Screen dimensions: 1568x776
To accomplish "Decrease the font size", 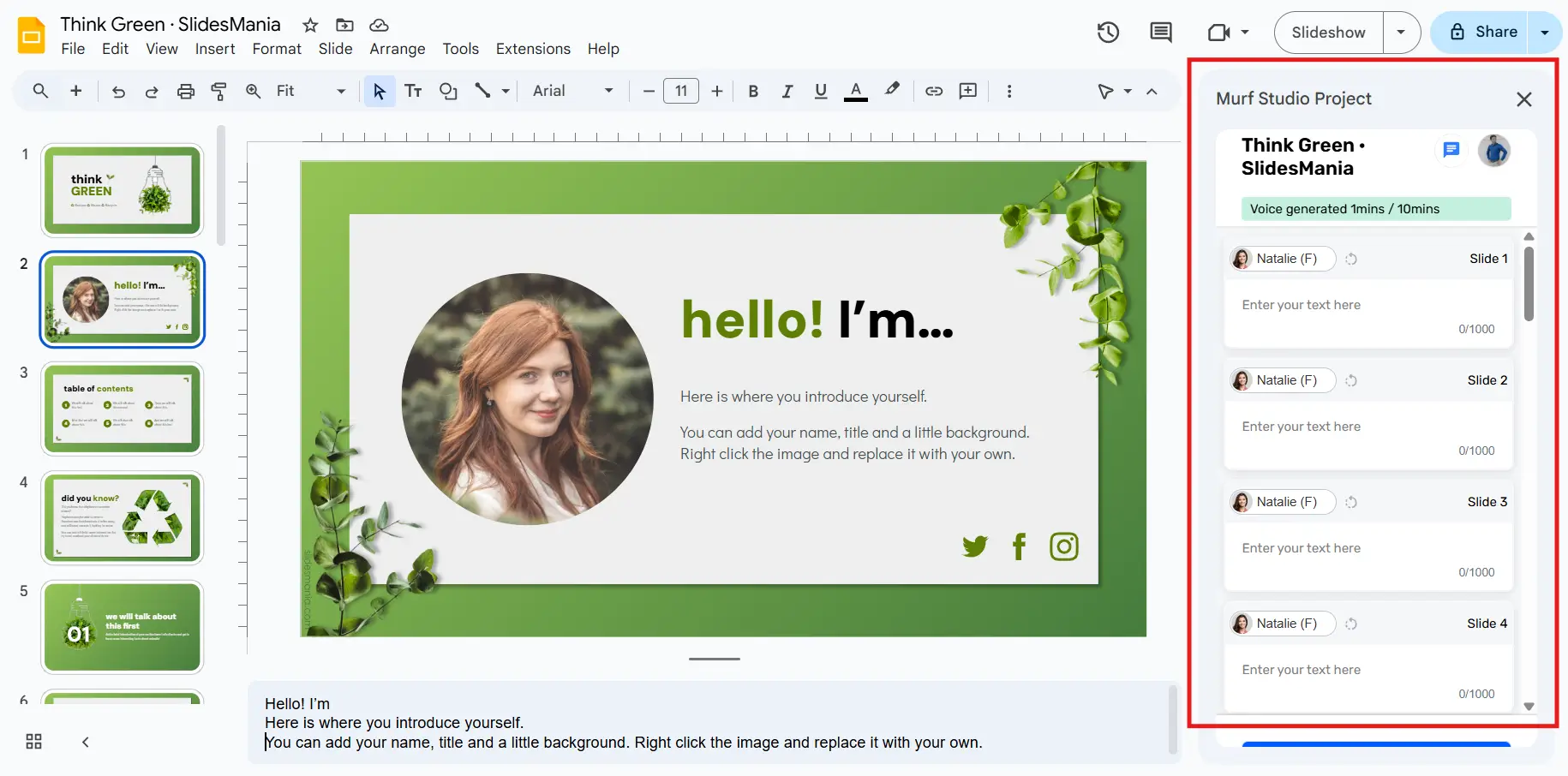I will 649,91.
